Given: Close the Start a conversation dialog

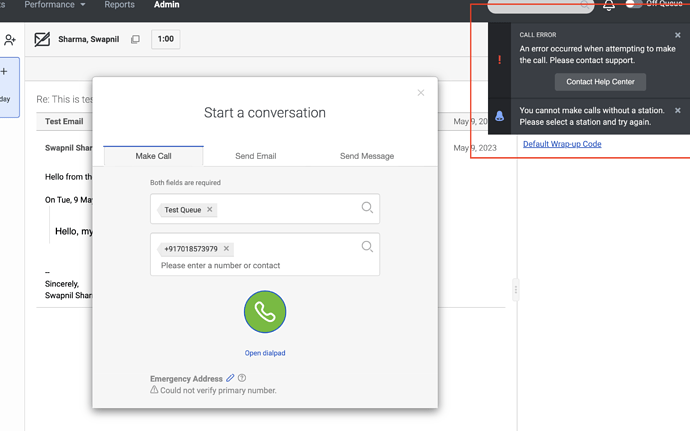Looking at the screenshot, I should tap(421, 92).
